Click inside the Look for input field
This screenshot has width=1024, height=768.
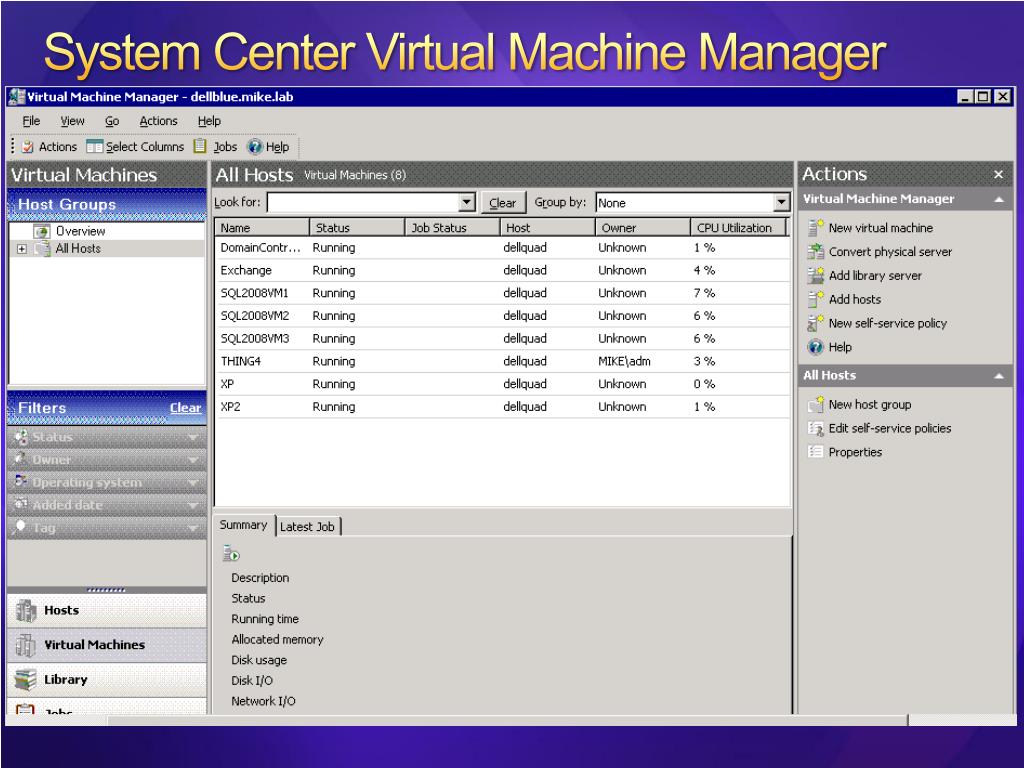[x=363, y=202]
